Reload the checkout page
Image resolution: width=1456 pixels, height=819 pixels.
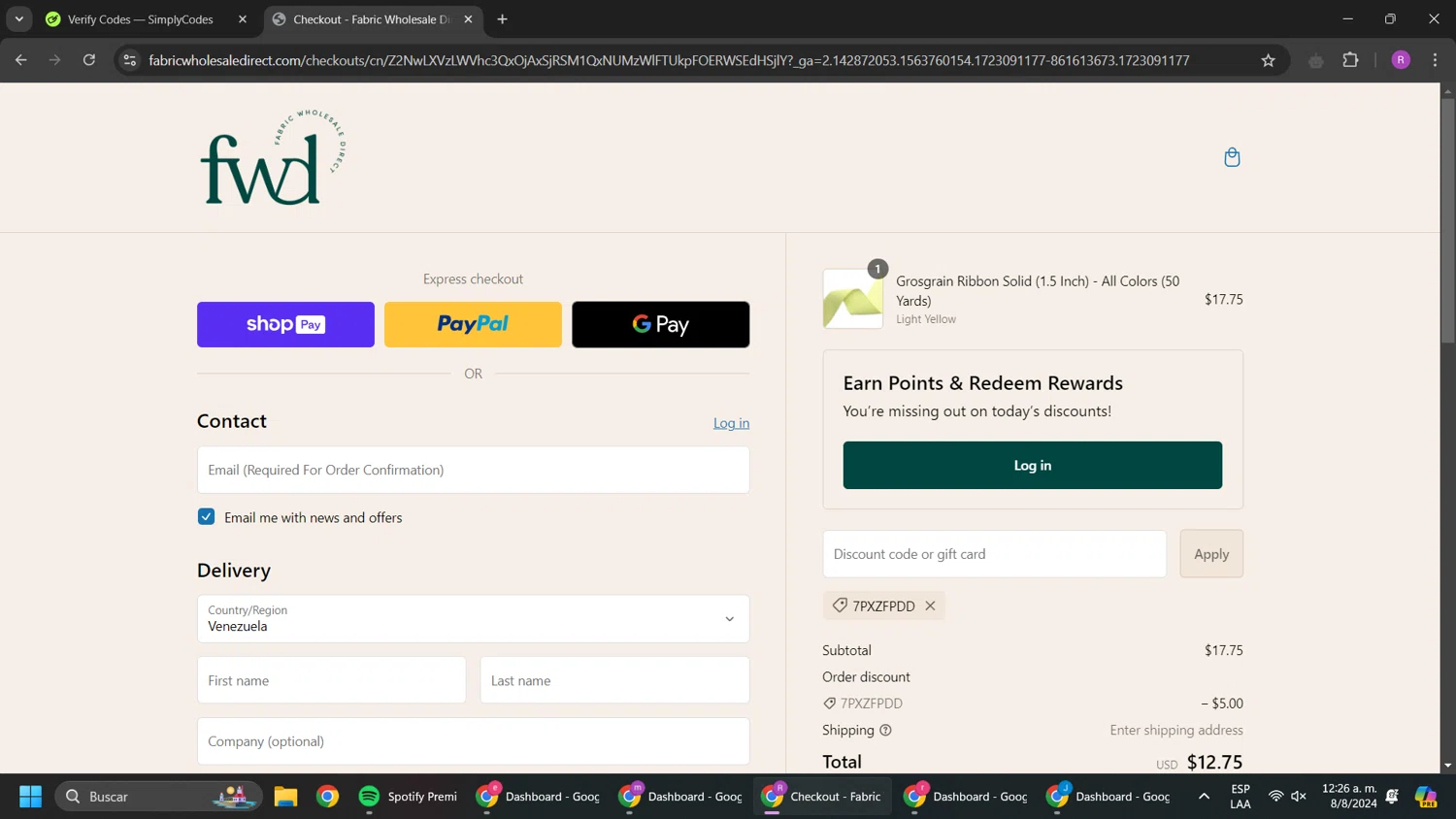coord(89,60)
